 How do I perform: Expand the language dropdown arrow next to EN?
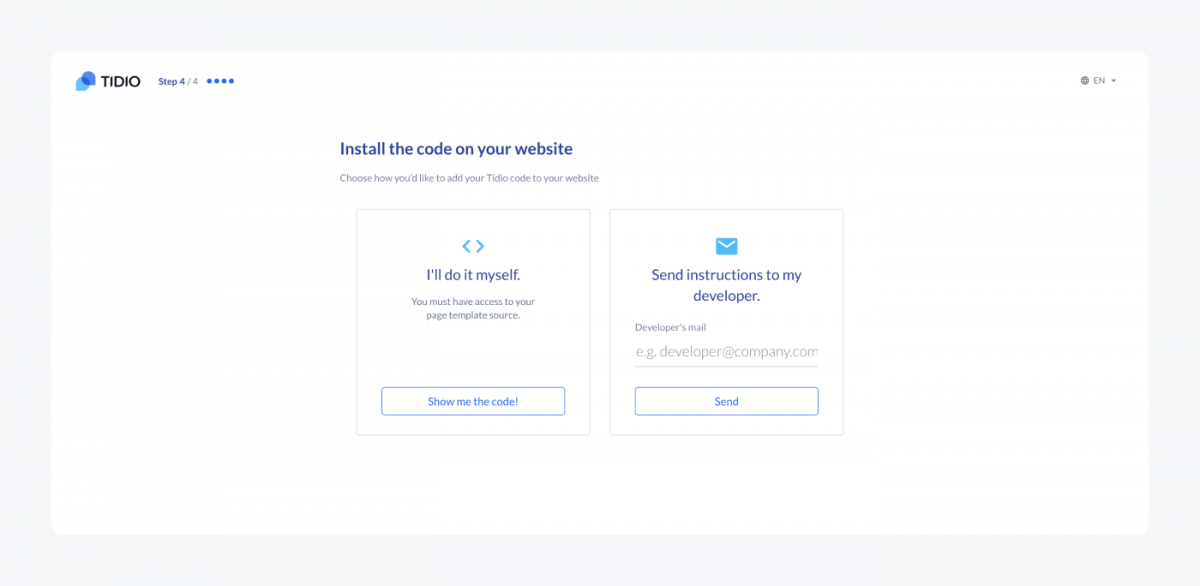point(1114,81)
